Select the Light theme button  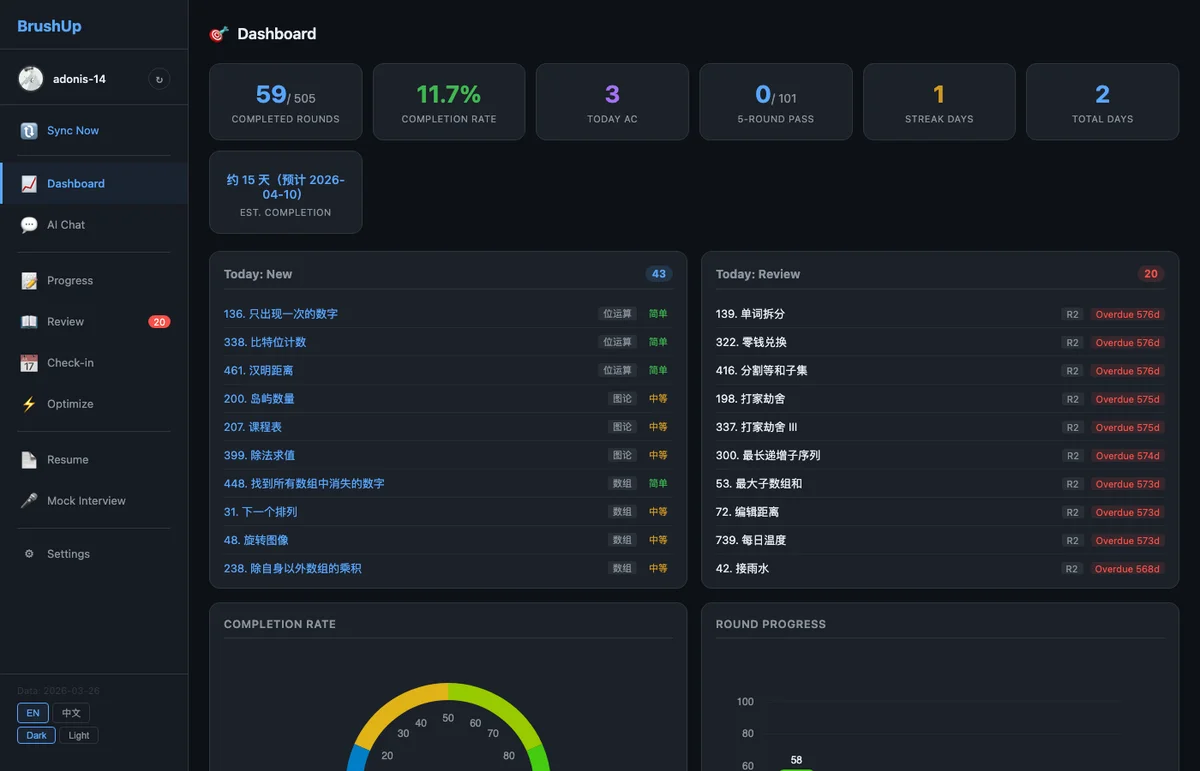79,735
